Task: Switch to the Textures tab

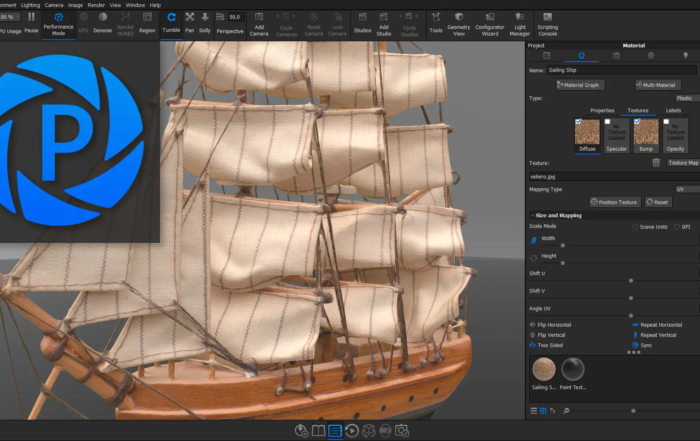Action: (638, 110)
